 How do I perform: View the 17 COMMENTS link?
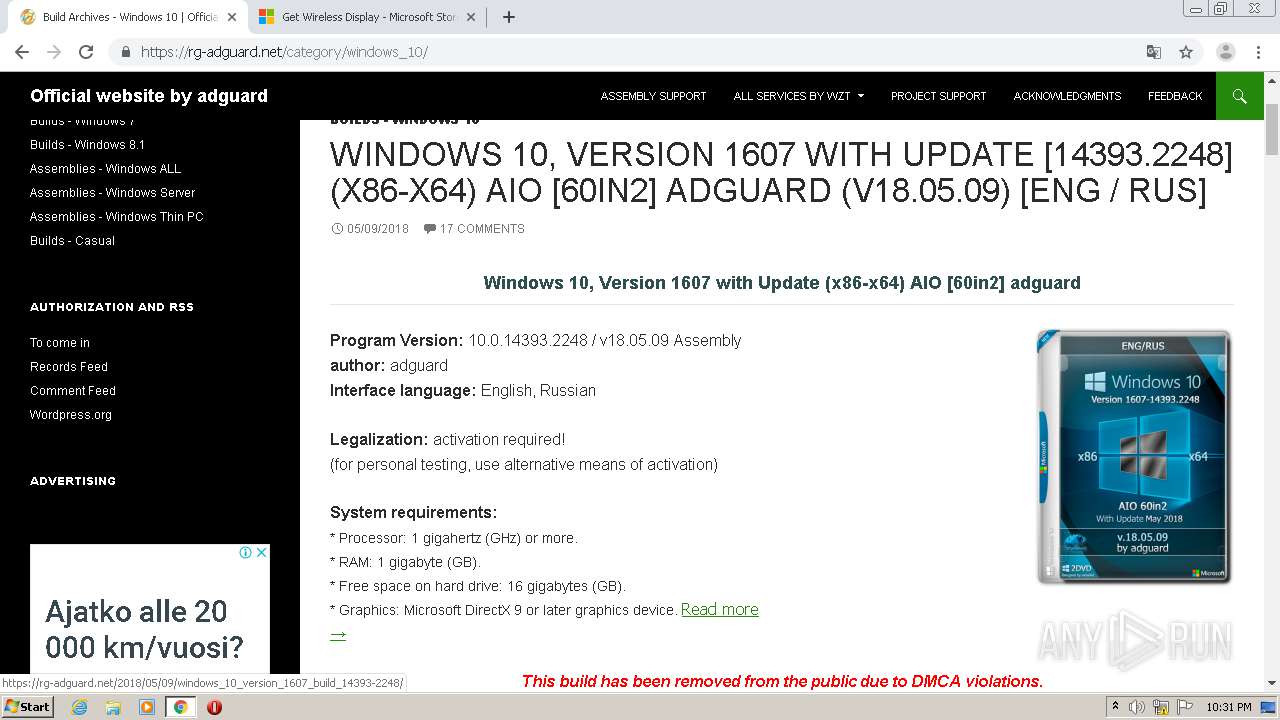[482, 229]
